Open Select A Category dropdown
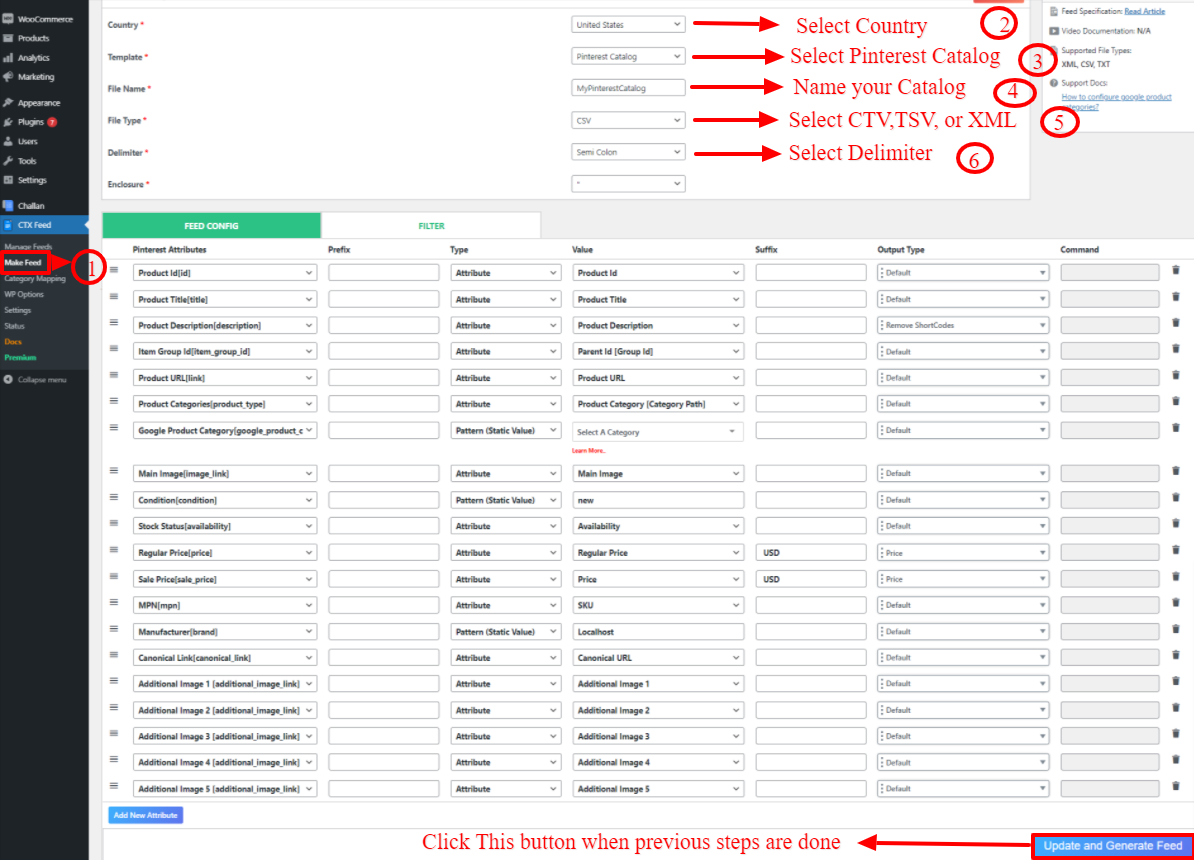The height and width of the screenshot is (860, 1194). click(658, 432)
